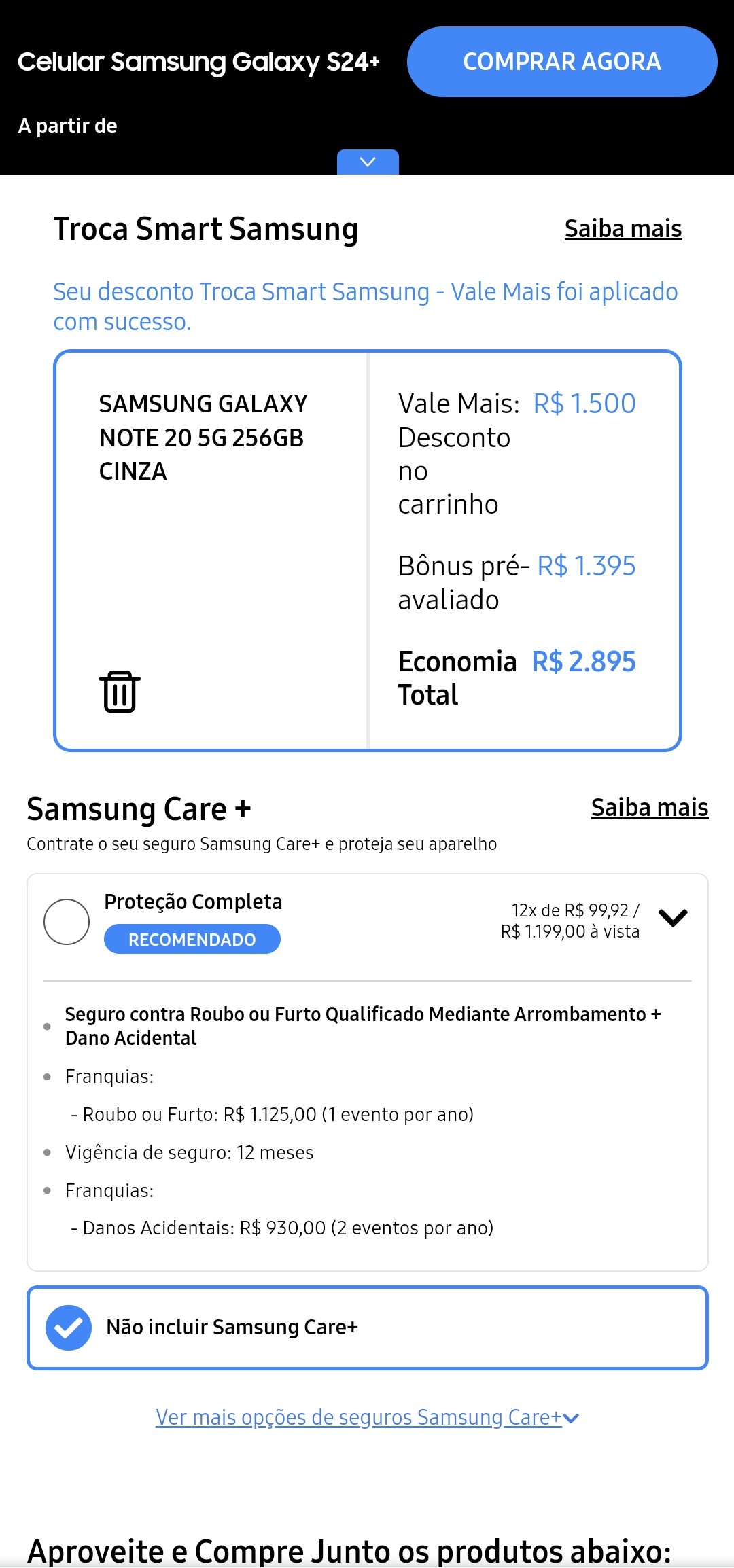Delete the Galaxy Note 20 trade-in with trash icon

[120, 692]
